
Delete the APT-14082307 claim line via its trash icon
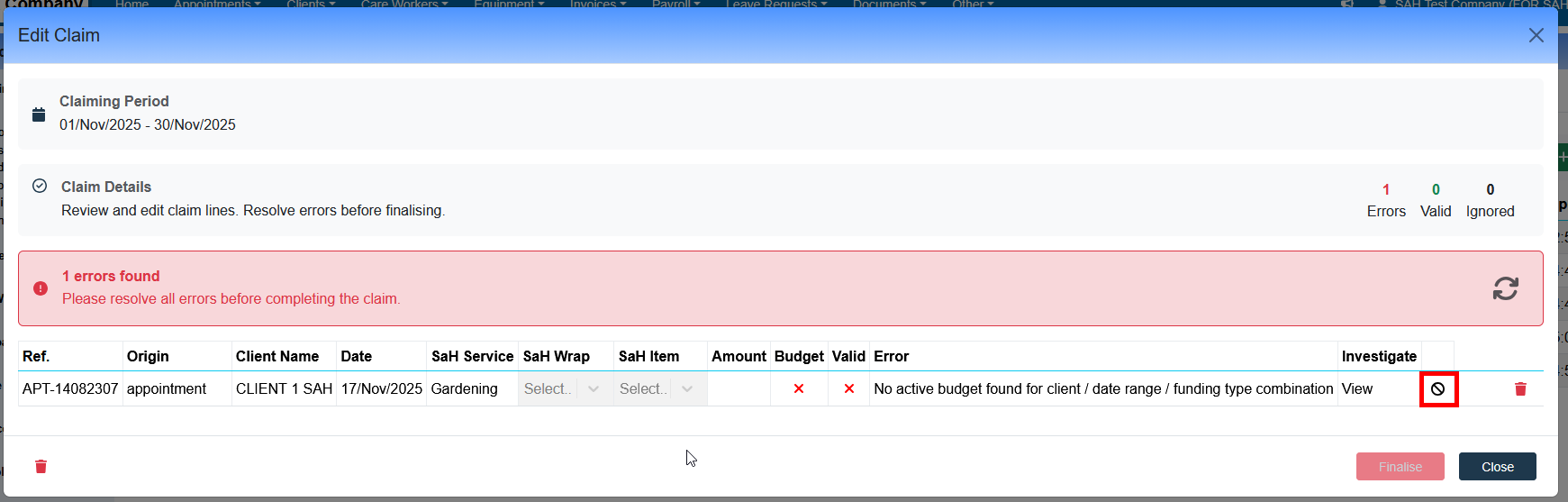tap(1520, 389)
